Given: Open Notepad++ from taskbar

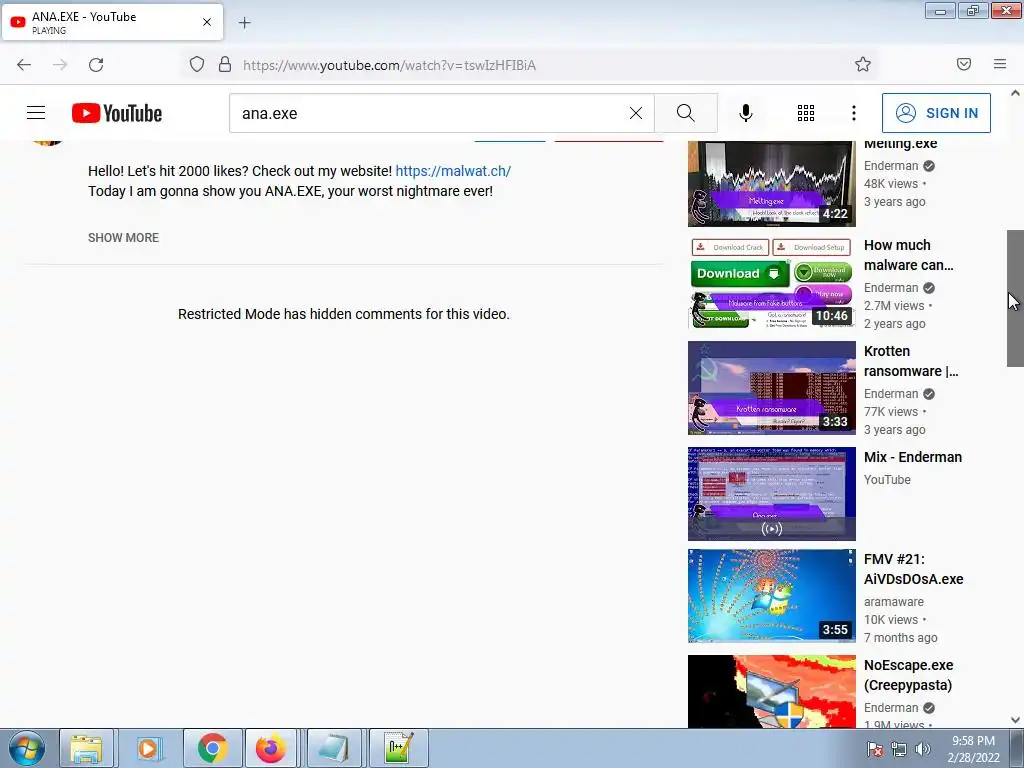Looking at the screenshot, I should [x=398, y=748].
